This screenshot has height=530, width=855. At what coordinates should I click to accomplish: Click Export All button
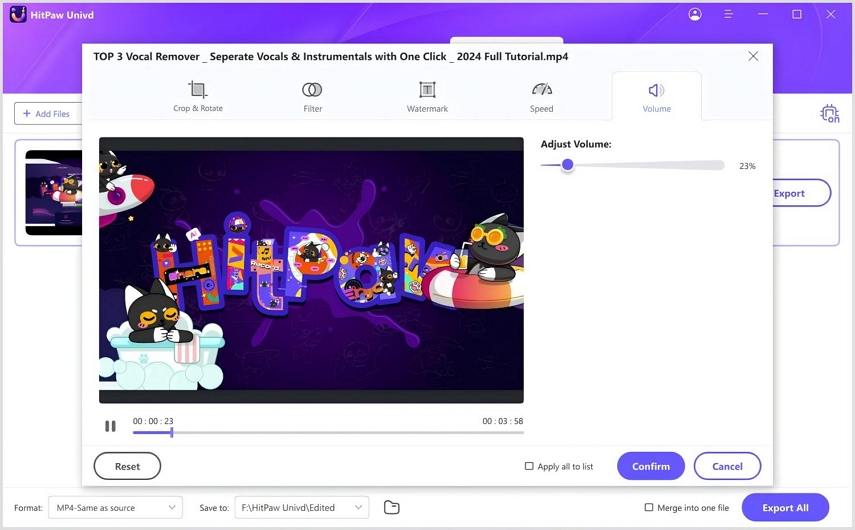pos(785,508)
